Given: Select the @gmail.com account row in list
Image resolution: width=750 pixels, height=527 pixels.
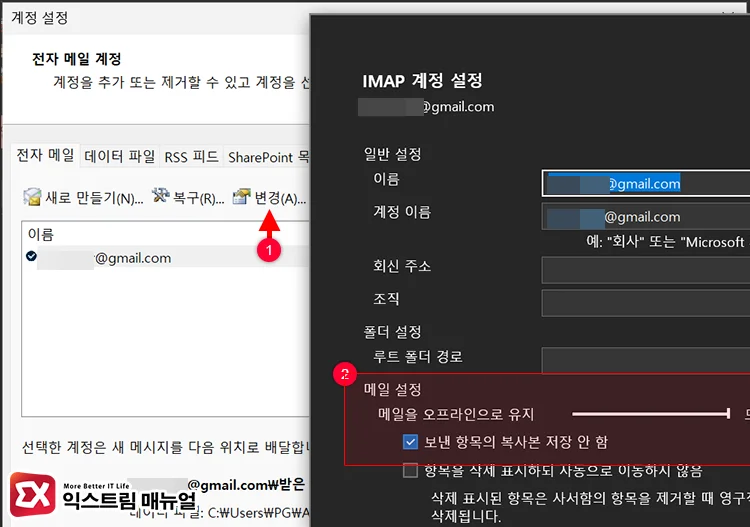Looking at the screenshot, I should tap(165, 258).
